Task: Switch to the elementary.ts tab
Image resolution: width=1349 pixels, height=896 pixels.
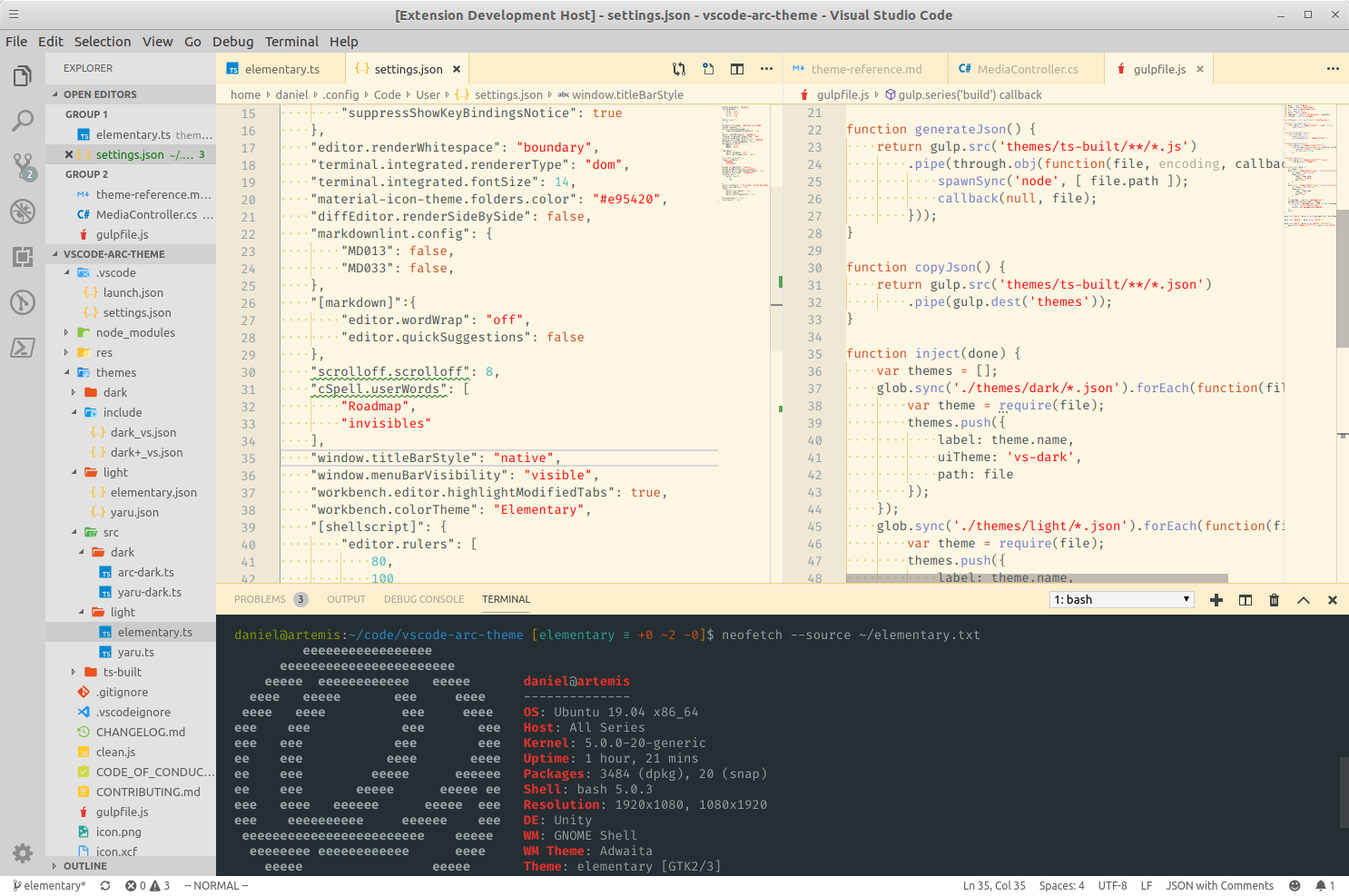Action: (281, 69)
